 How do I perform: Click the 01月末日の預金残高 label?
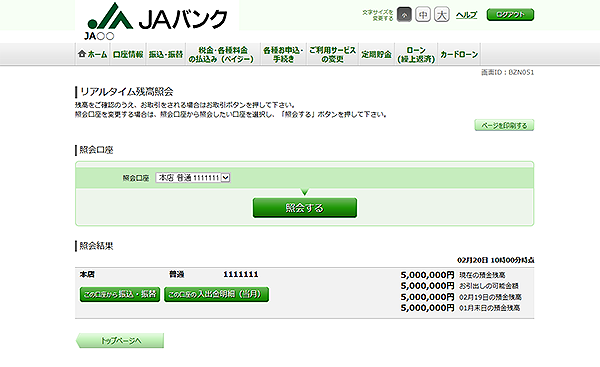pos(489,308)
